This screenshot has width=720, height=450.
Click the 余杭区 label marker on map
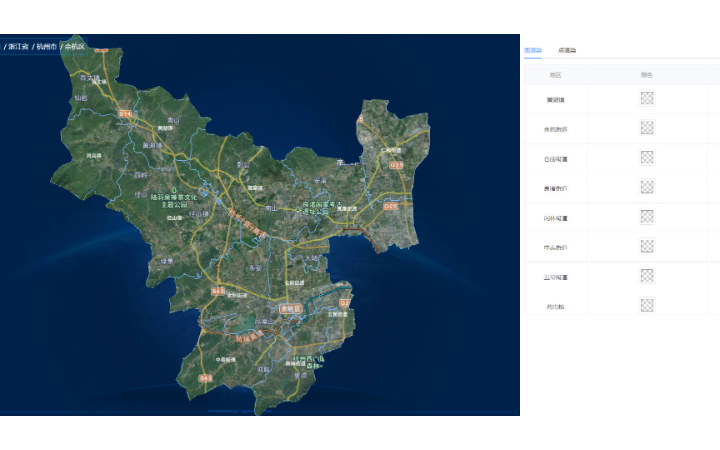pyautogui.click(x=291, y=309)
